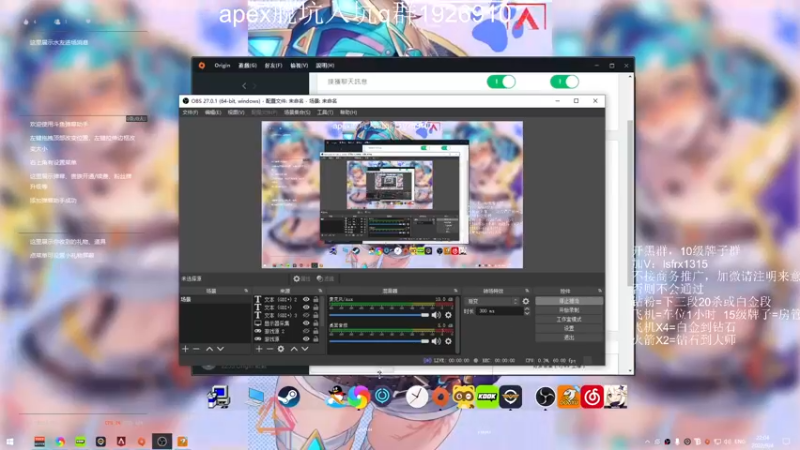The width and height of the screenshot is (800, 450).
Task: Go back in Origin with the left arrow
Action: (x=244, y=86)
